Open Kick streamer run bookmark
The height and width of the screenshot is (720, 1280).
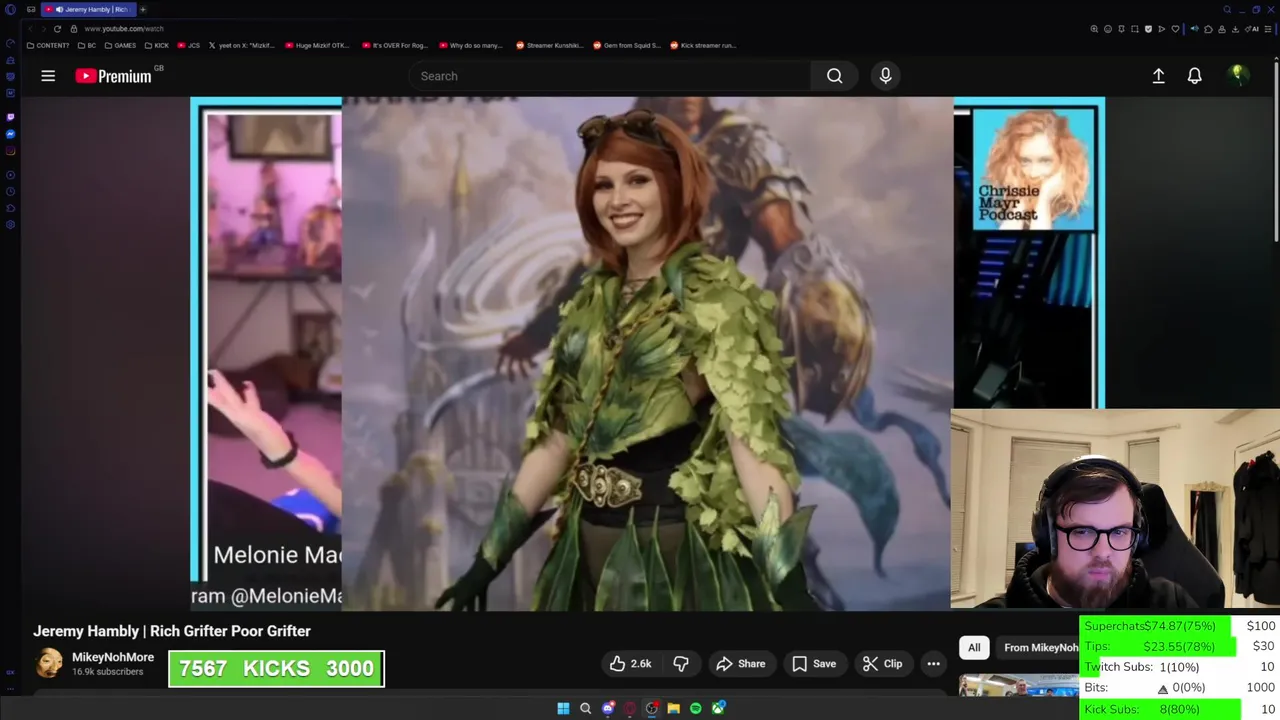(703, 45)
